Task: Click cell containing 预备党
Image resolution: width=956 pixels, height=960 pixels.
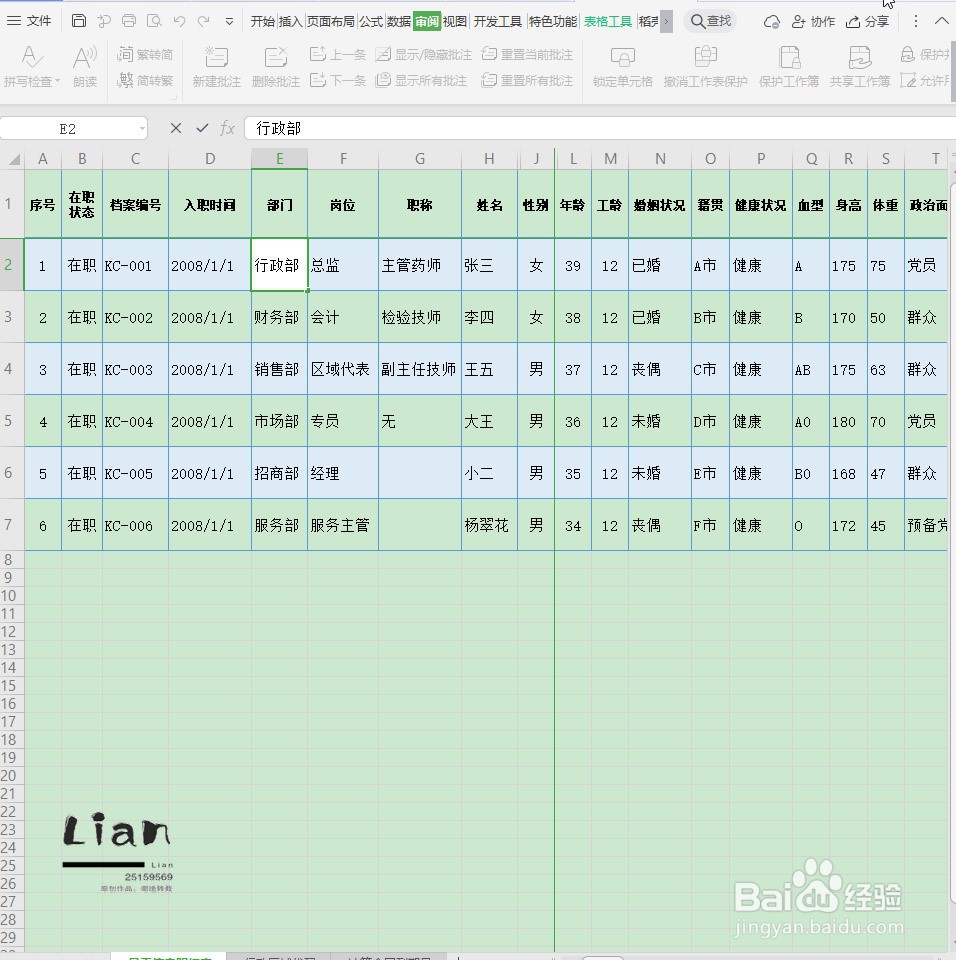Action: 926,525
